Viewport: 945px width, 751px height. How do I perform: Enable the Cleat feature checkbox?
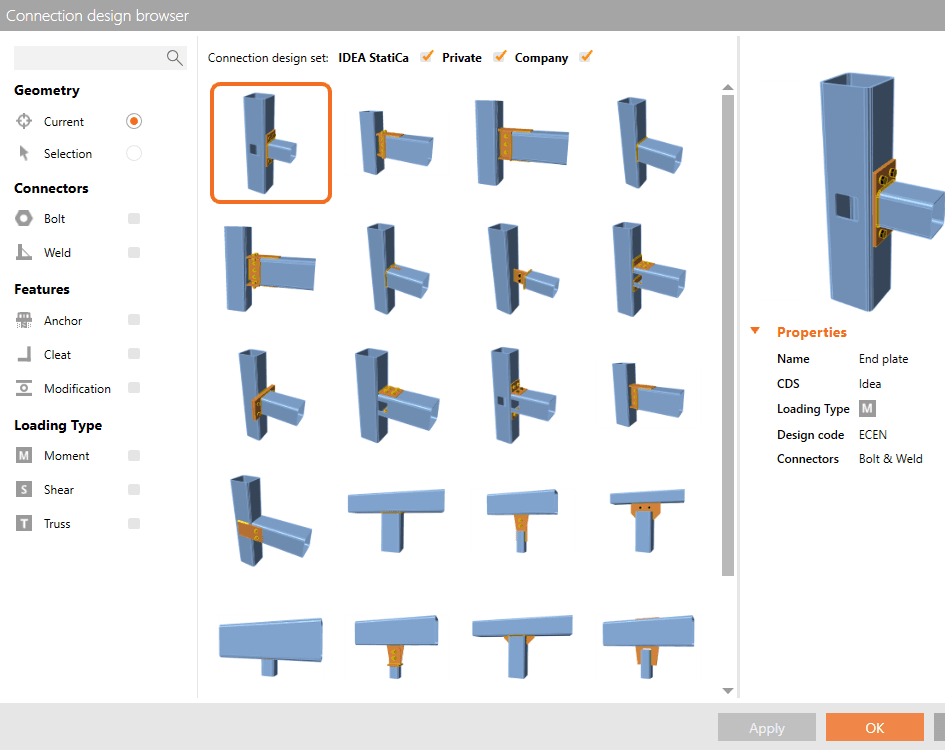(134, 354)
